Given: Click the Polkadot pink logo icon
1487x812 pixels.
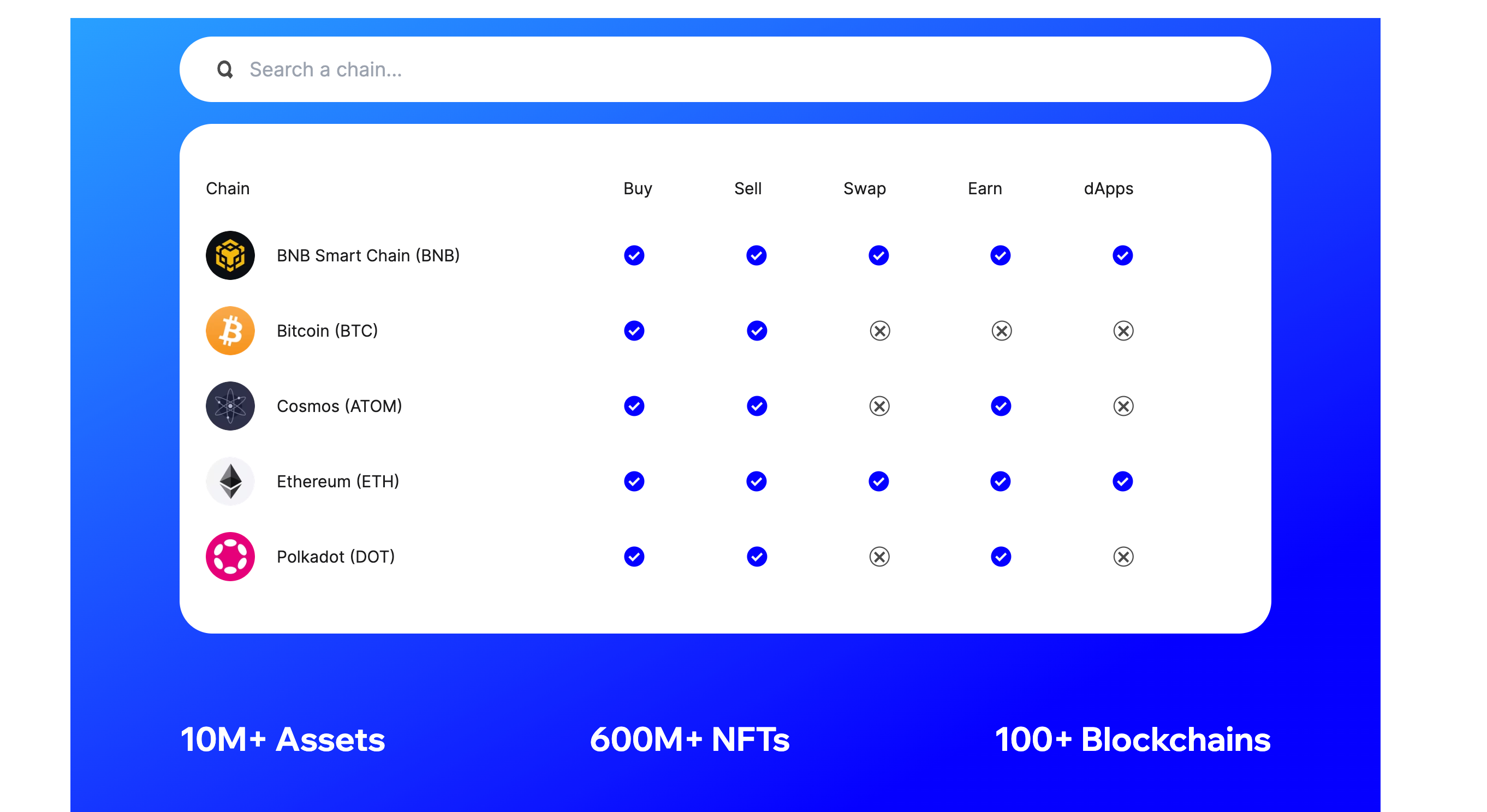Looking at the screenshot, I should 230,556.
